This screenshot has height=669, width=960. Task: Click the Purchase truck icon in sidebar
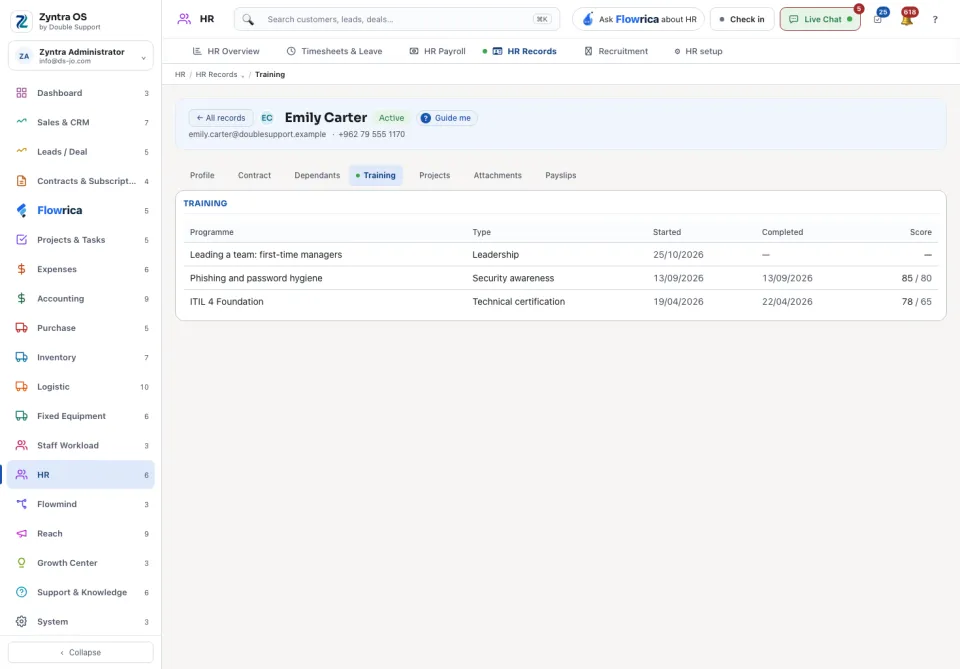21,328
